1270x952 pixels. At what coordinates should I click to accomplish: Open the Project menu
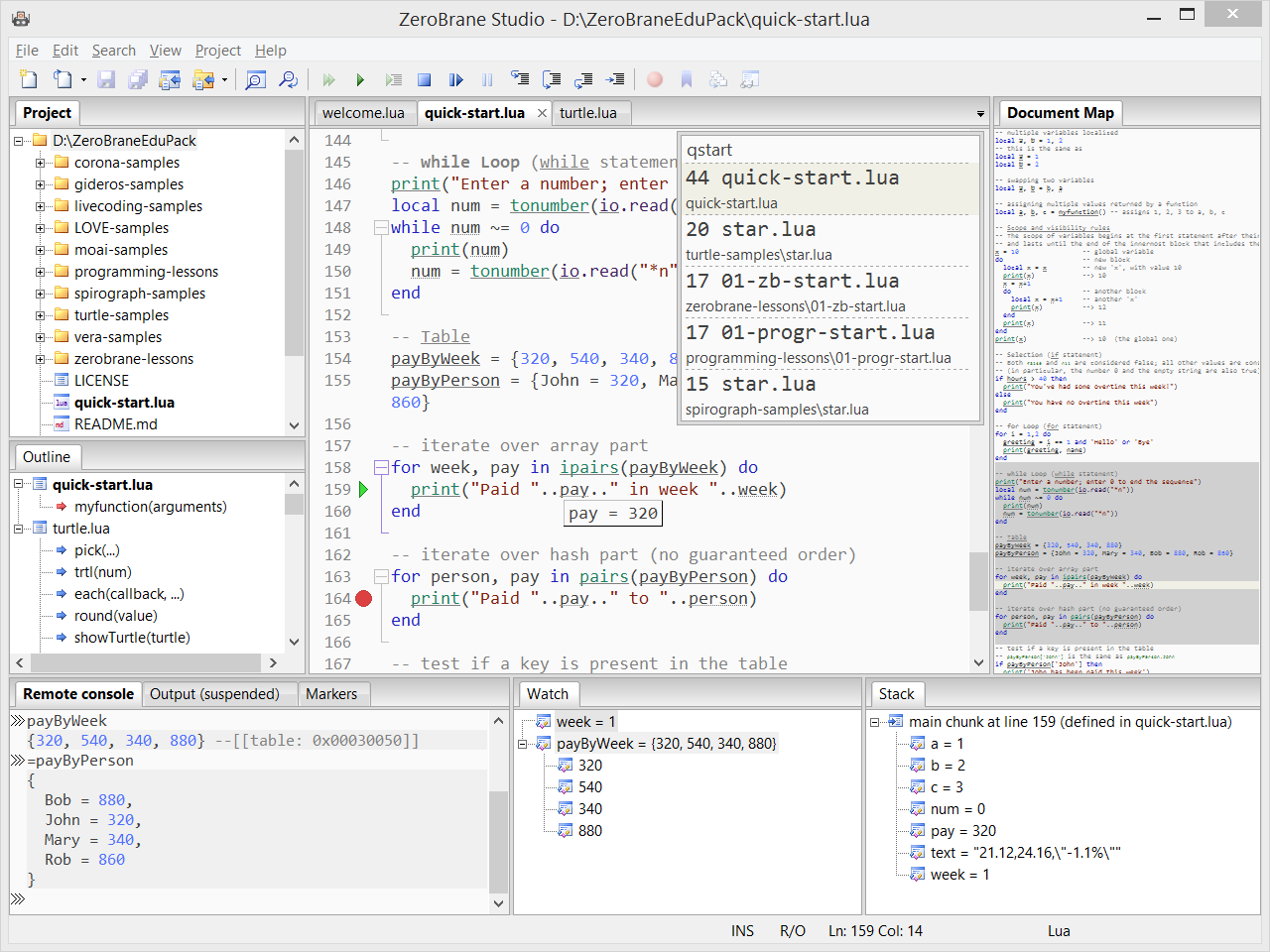[x=217, y=51]
